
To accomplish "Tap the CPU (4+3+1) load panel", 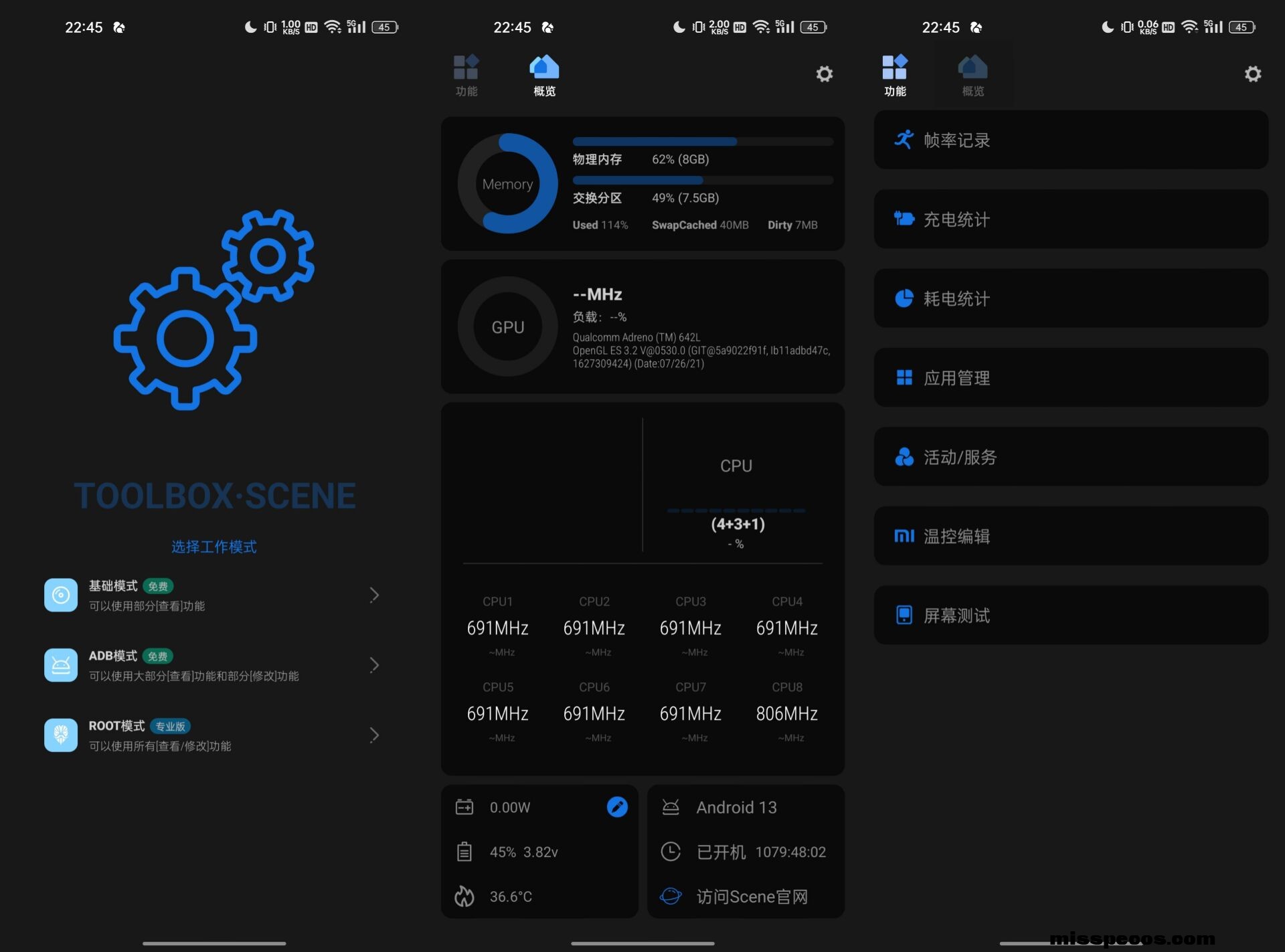I will pos(736,503).
